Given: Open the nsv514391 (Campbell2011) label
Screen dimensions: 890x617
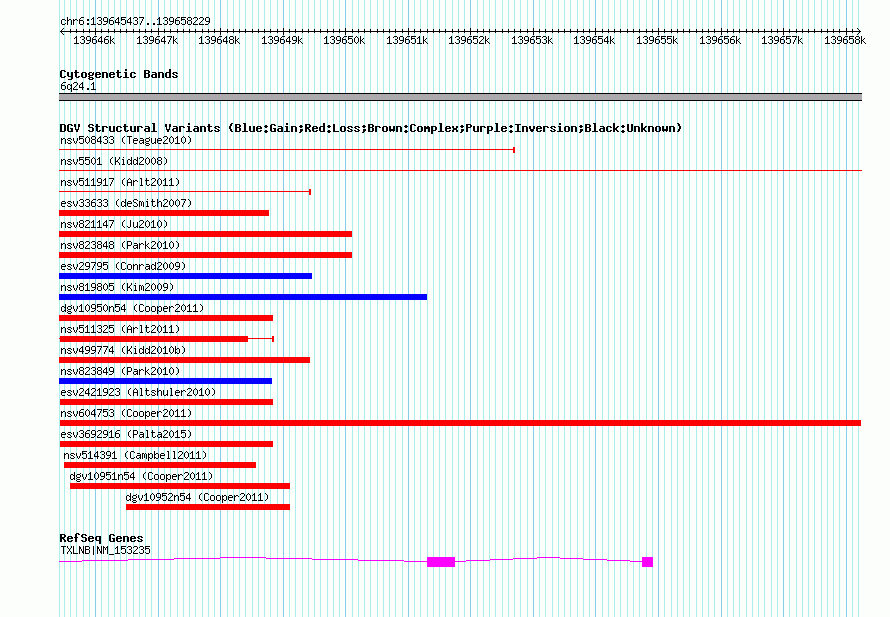Looking at the screenshot, I should click(135, 455).
